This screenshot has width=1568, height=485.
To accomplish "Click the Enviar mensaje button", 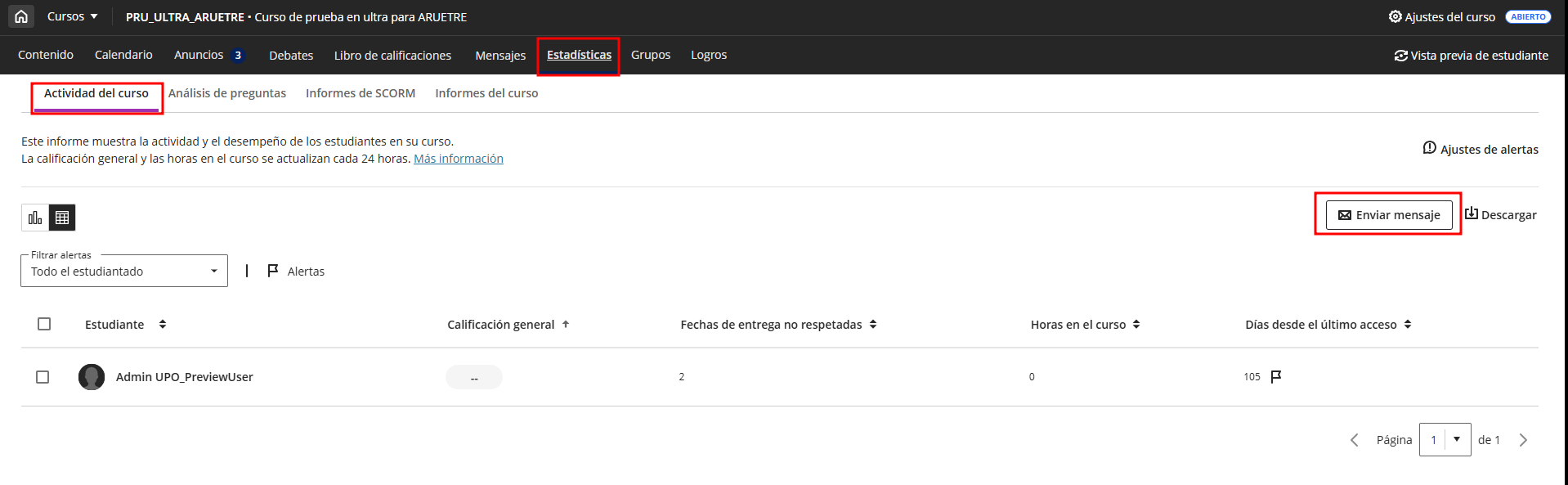I will click(x=1388, y=215).
